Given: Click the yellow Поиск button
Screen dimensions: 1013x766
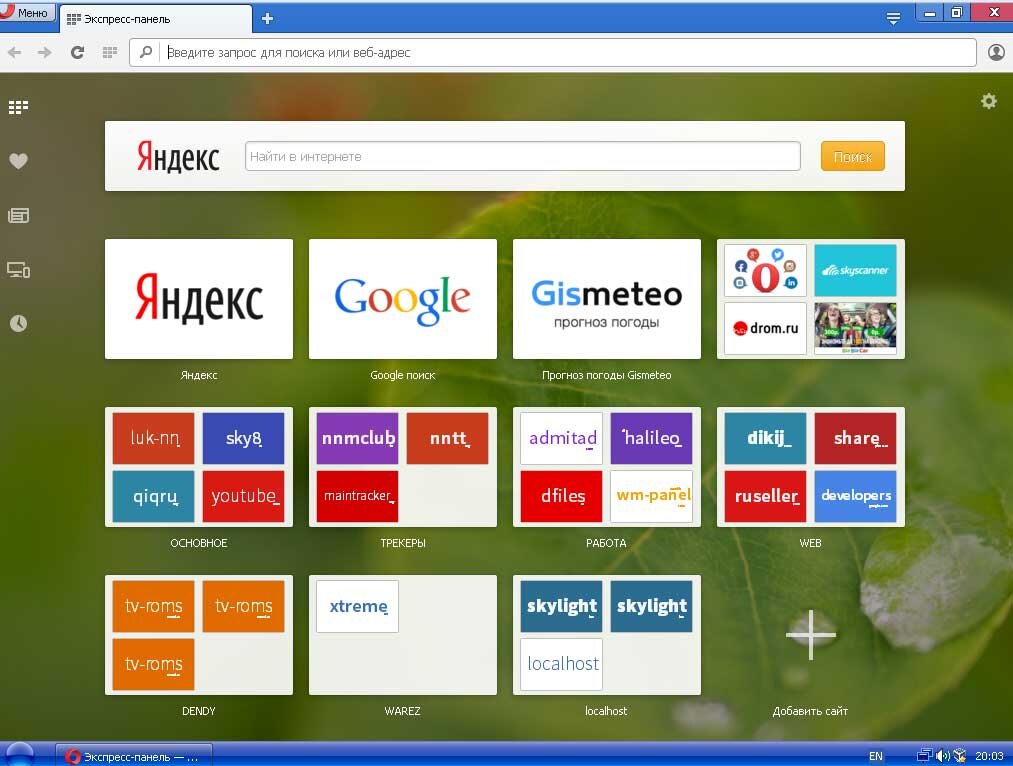Looking at the screenshot, I should [x=853, y=156].
